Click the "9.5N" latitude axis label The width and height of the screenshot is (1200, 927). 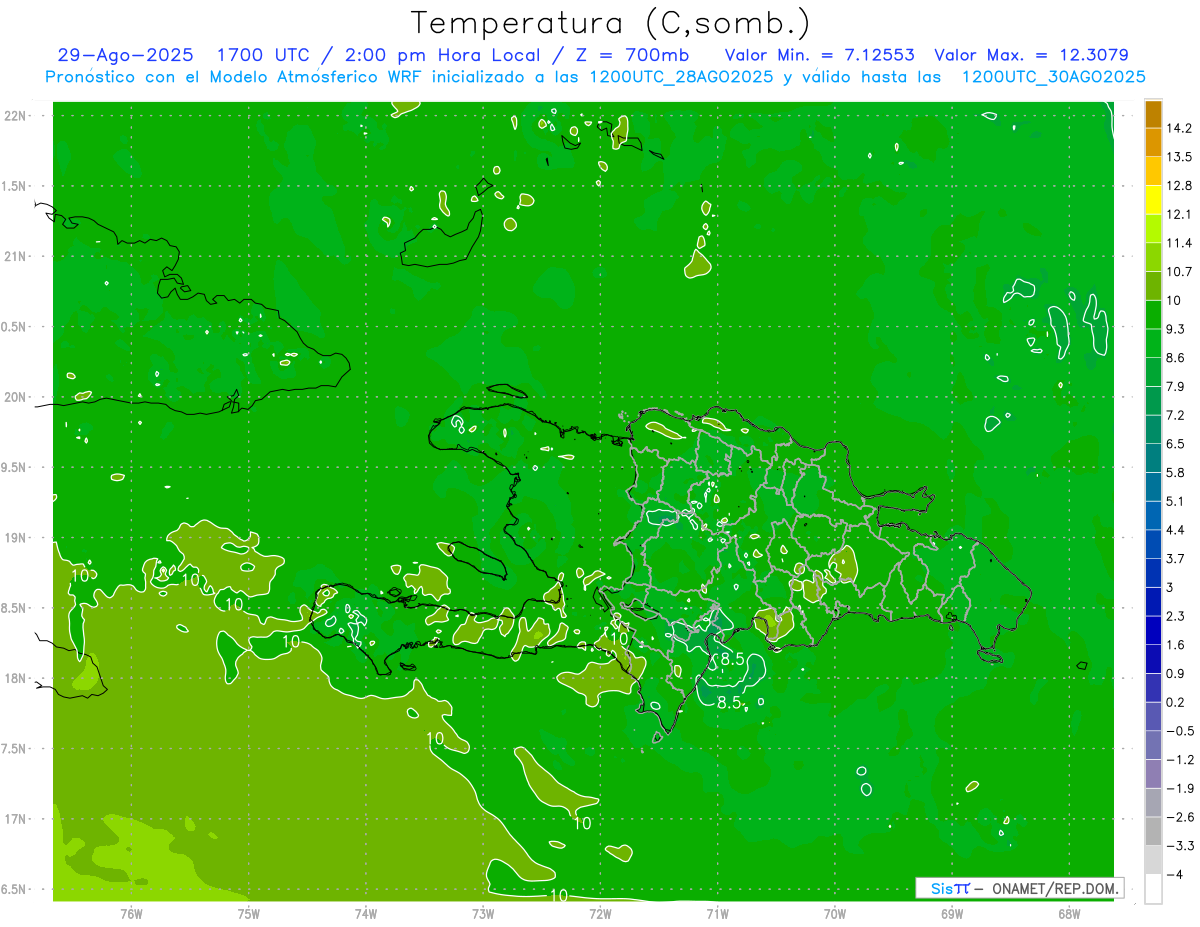[x=15, y=468]
